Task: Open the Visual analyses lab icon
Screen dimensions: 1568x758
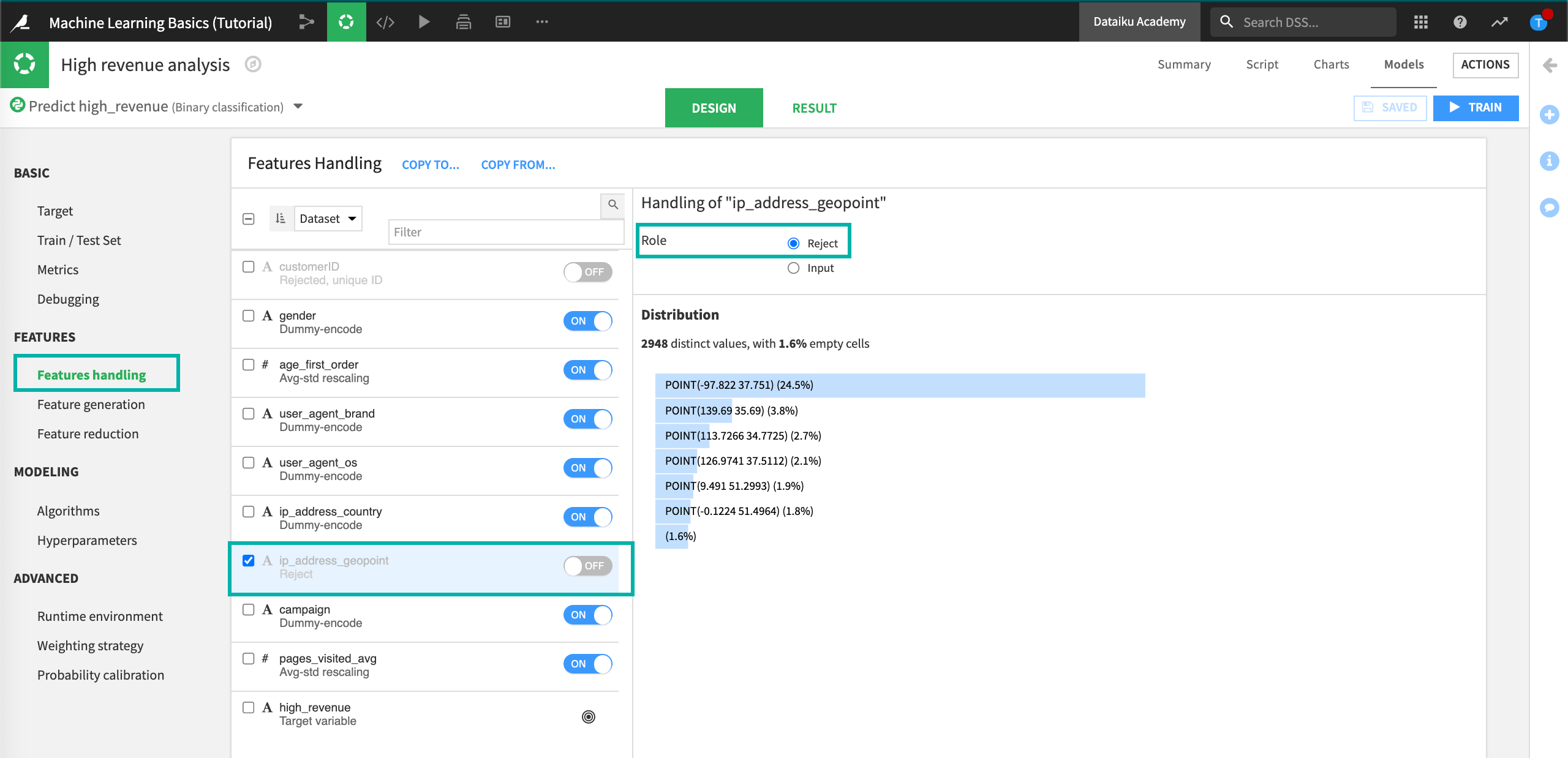Action: 346,22
